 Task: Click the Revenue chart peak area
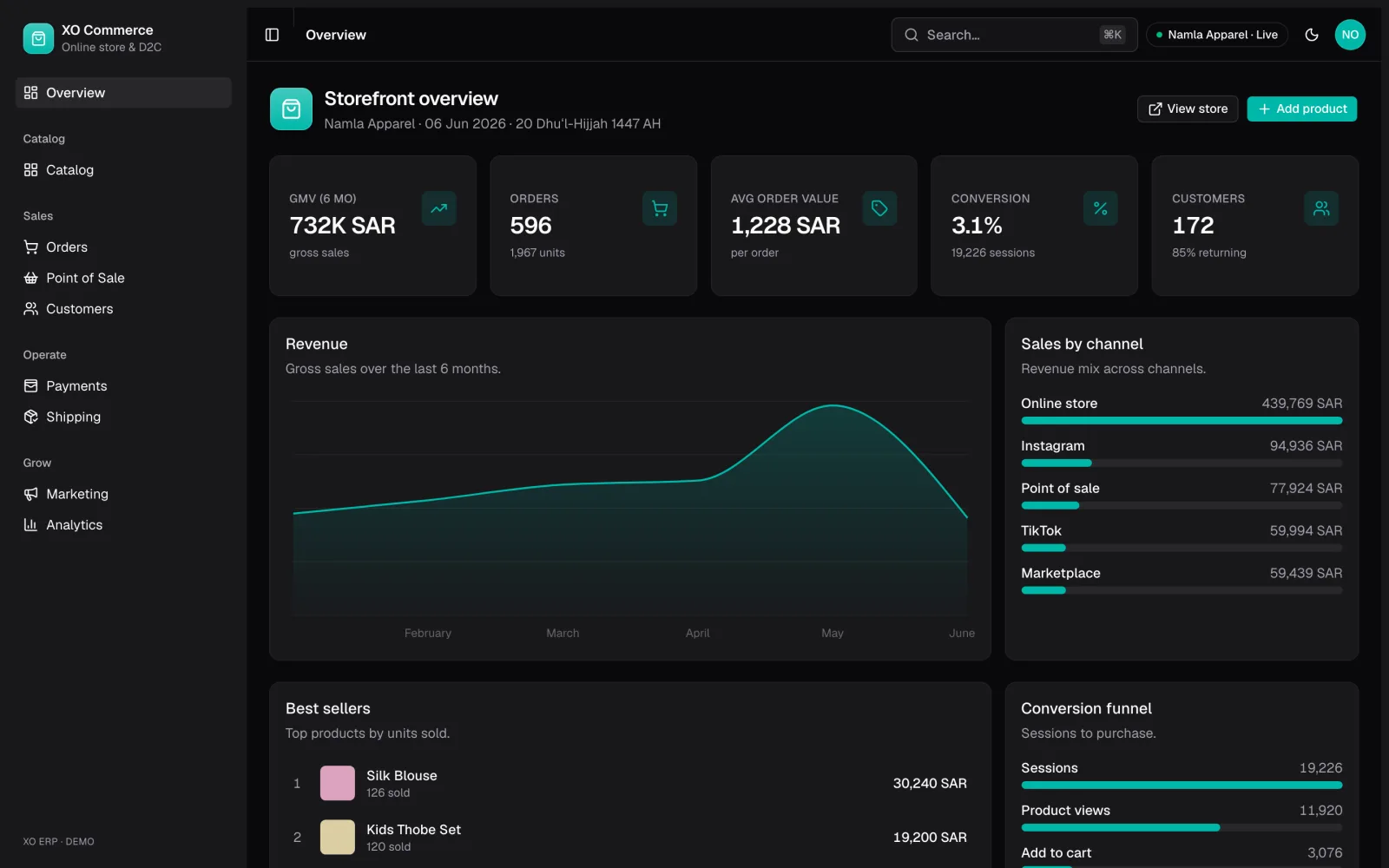(x=833, y=406)
